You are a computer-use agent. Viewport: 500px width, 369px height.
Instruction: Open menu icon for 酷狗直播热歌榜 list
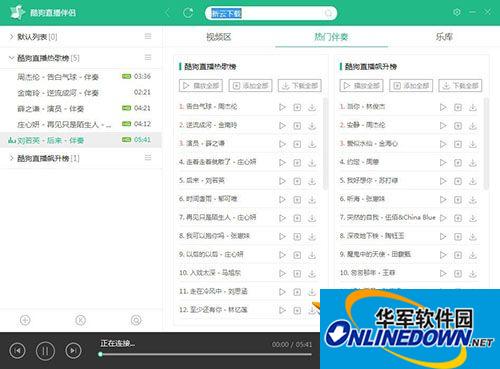pos(148,58)
